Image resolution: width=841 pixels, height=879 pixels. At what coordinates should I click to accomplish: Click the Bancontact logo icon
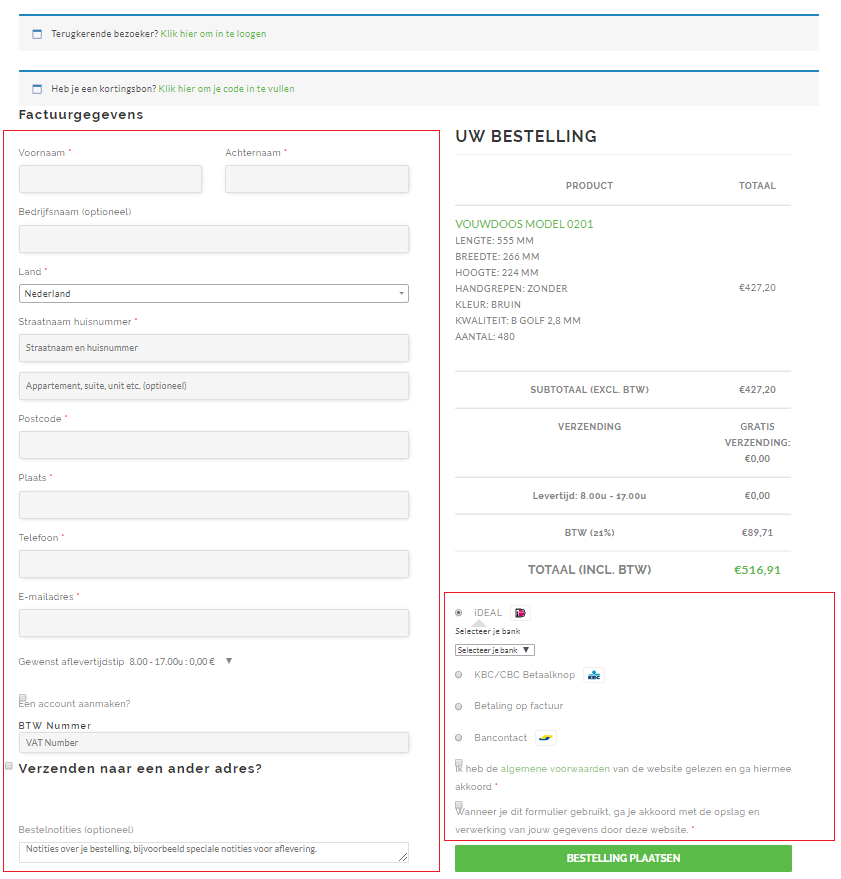[x=545, y=738]
